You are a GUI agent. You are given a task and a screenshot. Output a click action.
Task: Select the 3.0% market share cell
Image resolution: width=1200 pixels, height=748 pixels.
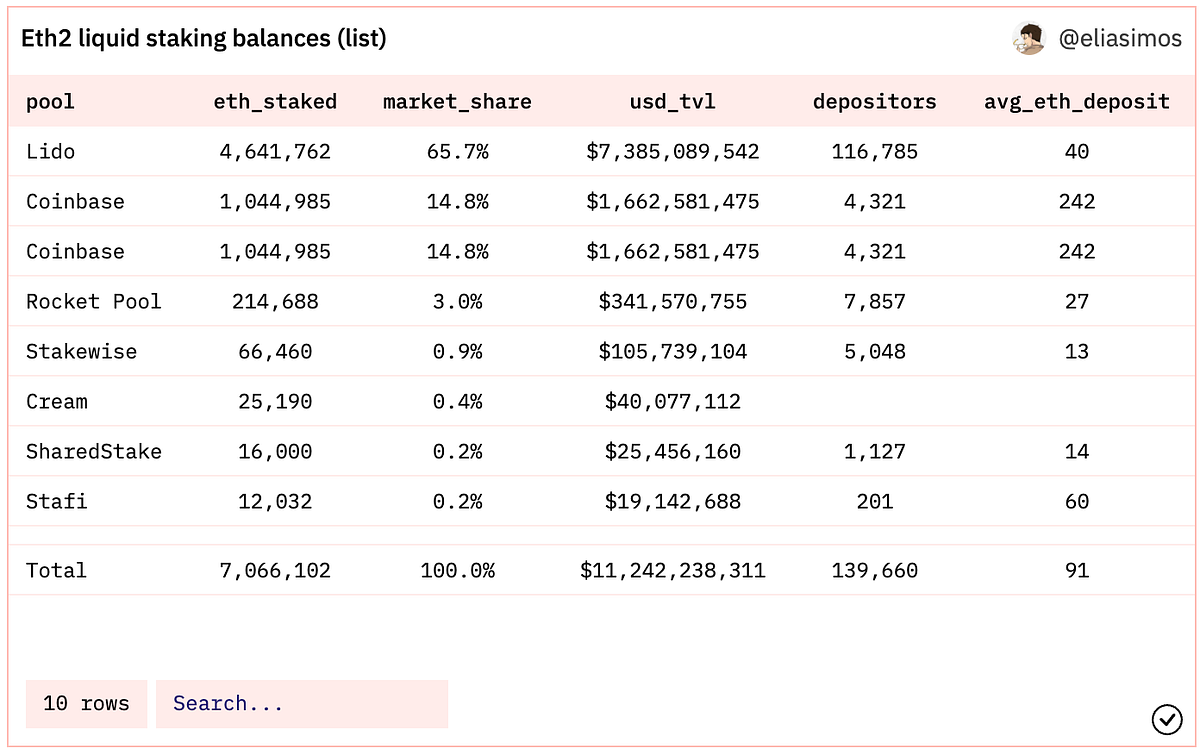pyautogui.click(x=457, y=302)
